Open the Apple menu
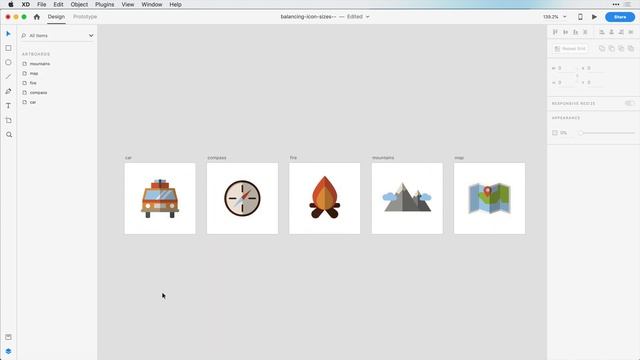The image size is (640, 360). [11, 4]
